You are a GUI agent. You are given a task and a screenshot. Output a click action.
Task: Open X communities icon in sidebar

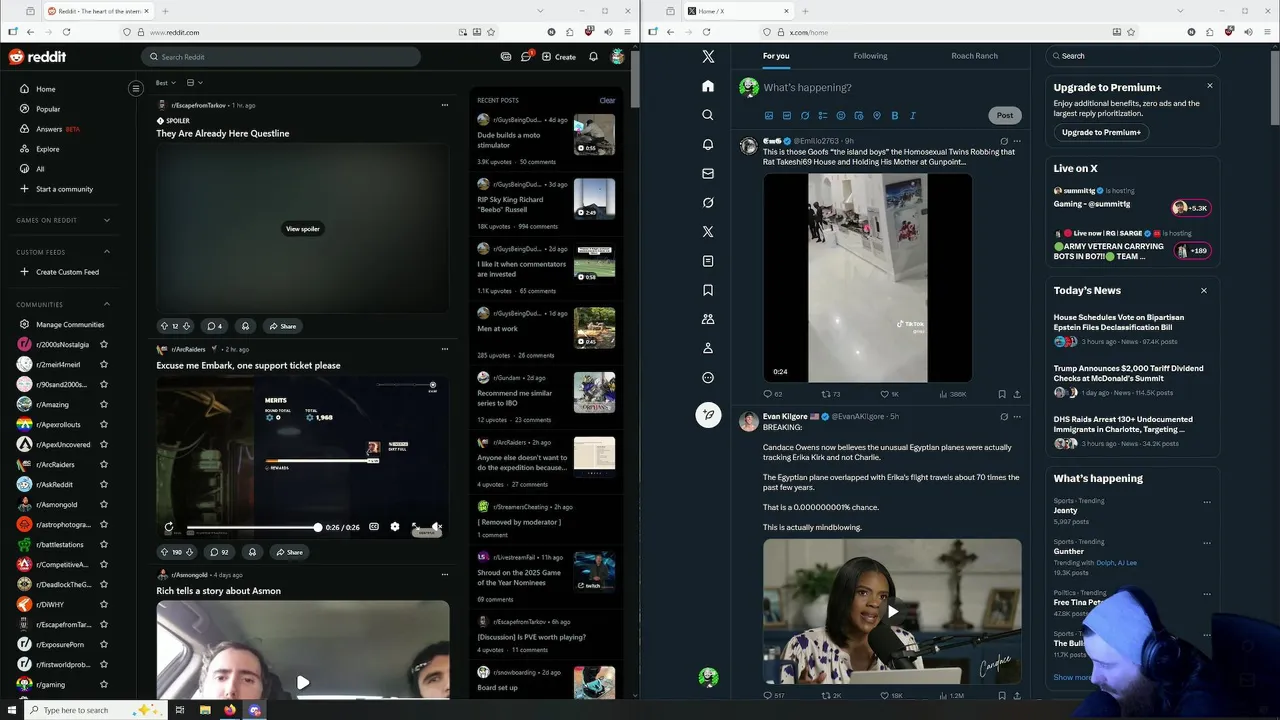(708, 319)
